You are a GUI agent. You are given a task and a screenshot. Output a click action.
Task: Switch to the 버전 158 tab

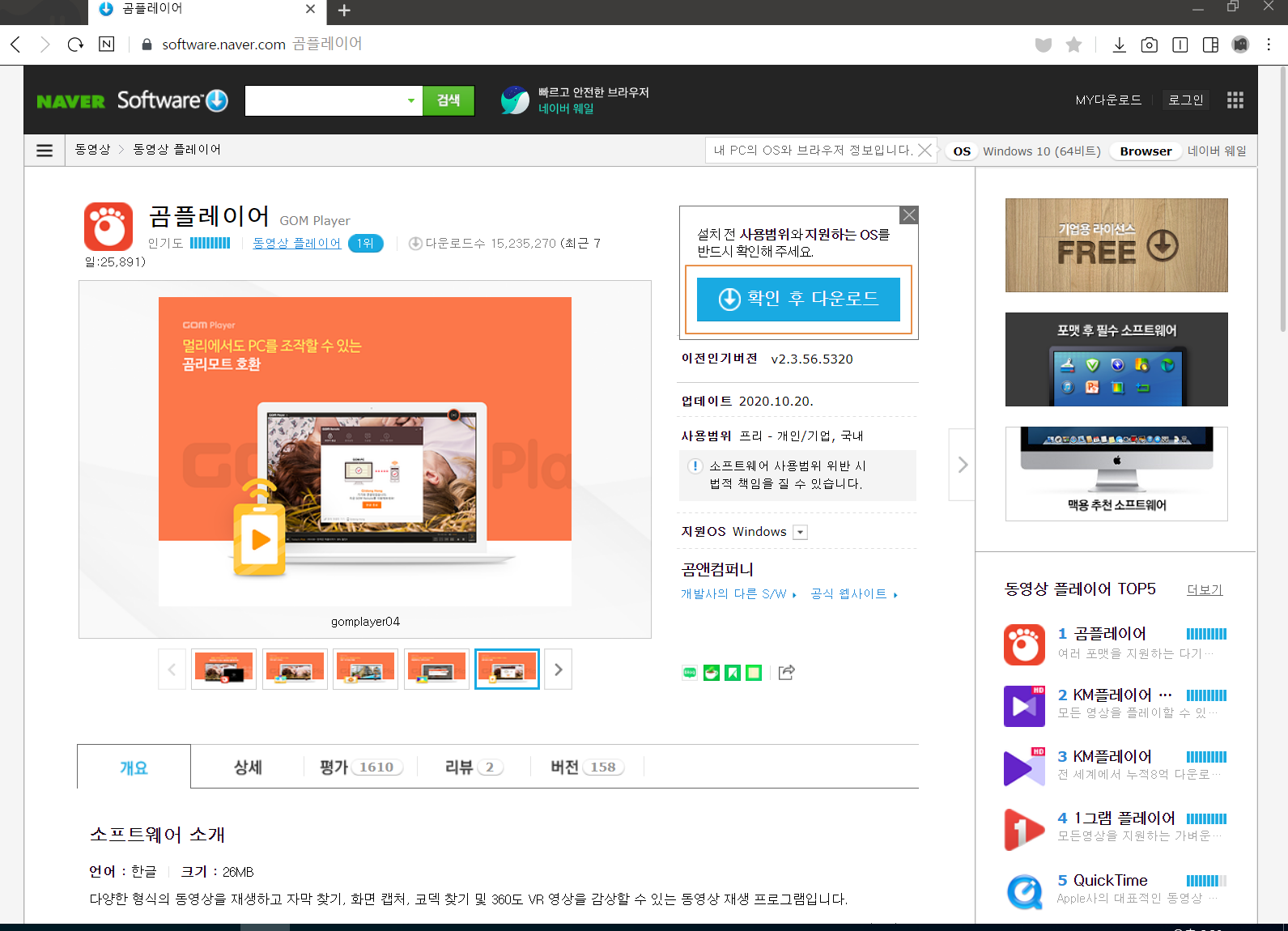click(x=587, y=767)
